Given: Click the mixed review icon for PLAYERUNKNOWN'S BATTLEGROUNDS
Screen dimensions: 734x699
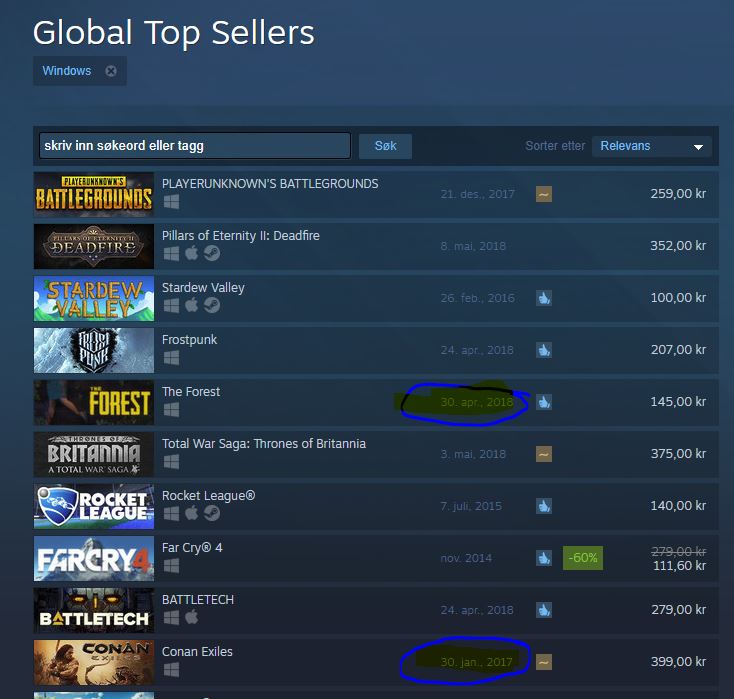Looking at the screenshot, I should 543,194.
